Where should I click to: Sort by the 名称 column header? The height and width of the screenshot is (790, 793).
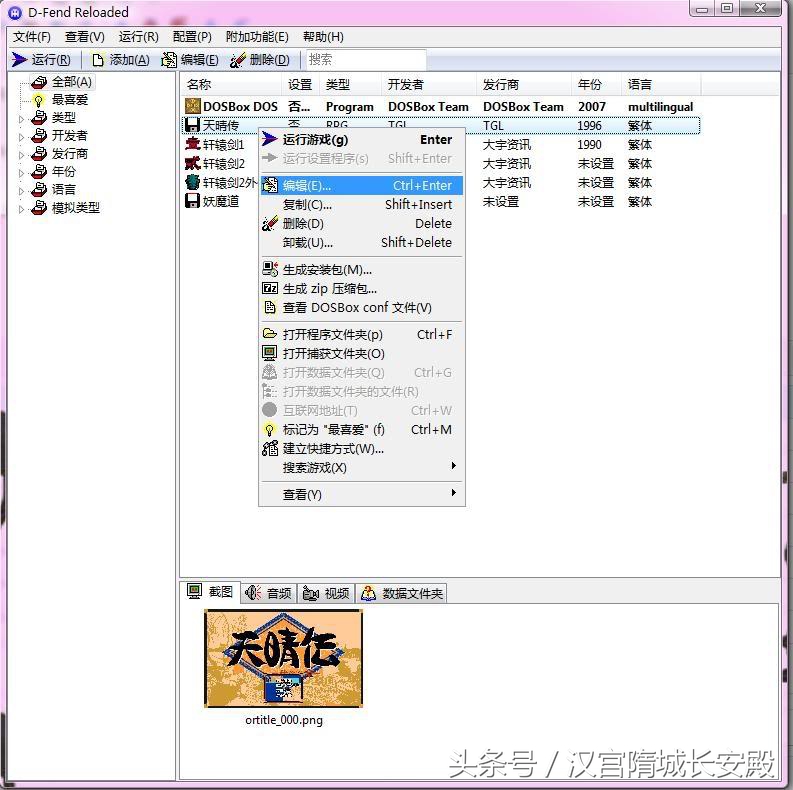(231, 84)
